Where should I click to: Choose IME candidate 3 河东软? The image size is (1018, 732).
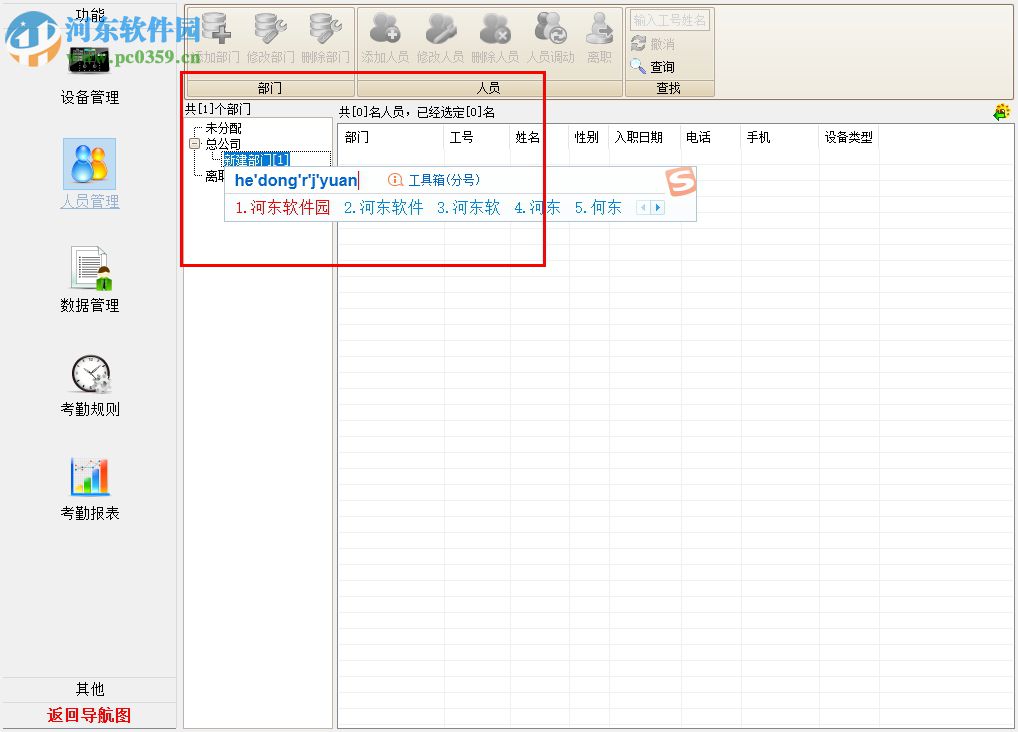tap(468, 207)
